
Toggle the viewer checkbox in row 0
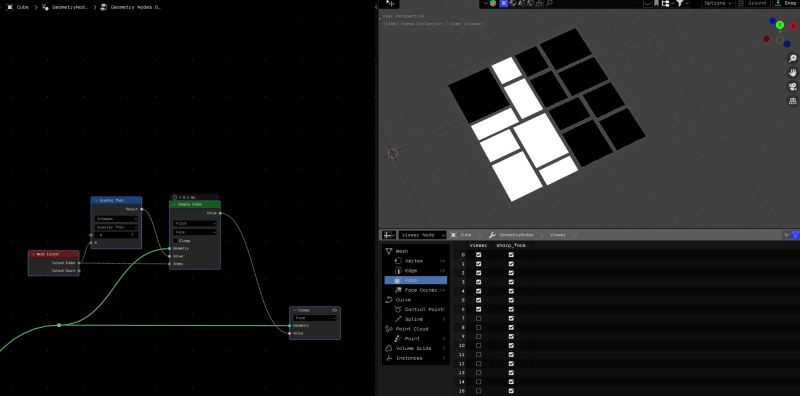click(478, 255)
